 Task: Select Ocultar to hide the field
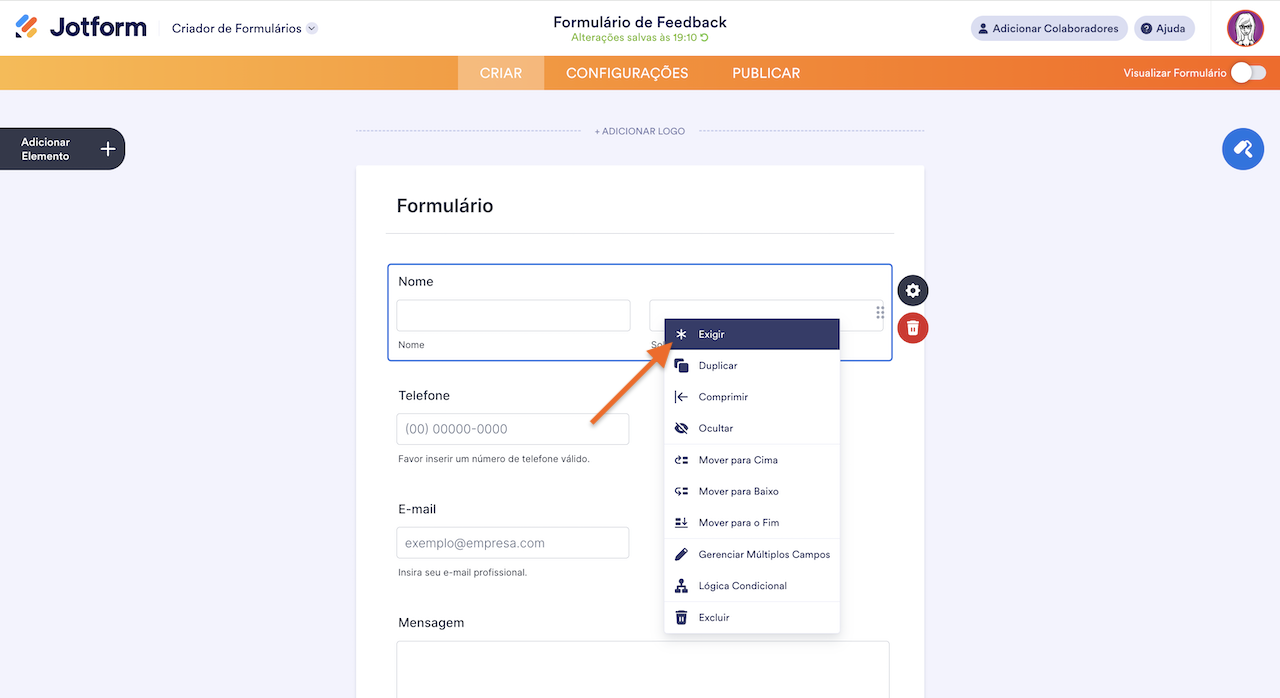(716, 428)
